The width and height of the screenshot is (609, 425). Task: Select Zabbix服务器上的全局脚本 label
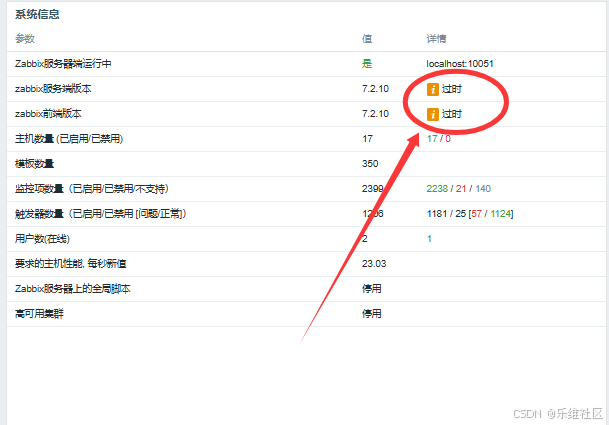tap(73, 289)
